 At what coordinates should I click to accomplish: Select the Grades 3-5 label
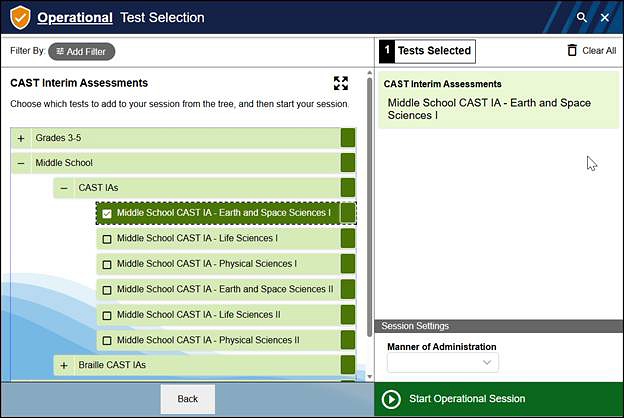coord(58,138)
